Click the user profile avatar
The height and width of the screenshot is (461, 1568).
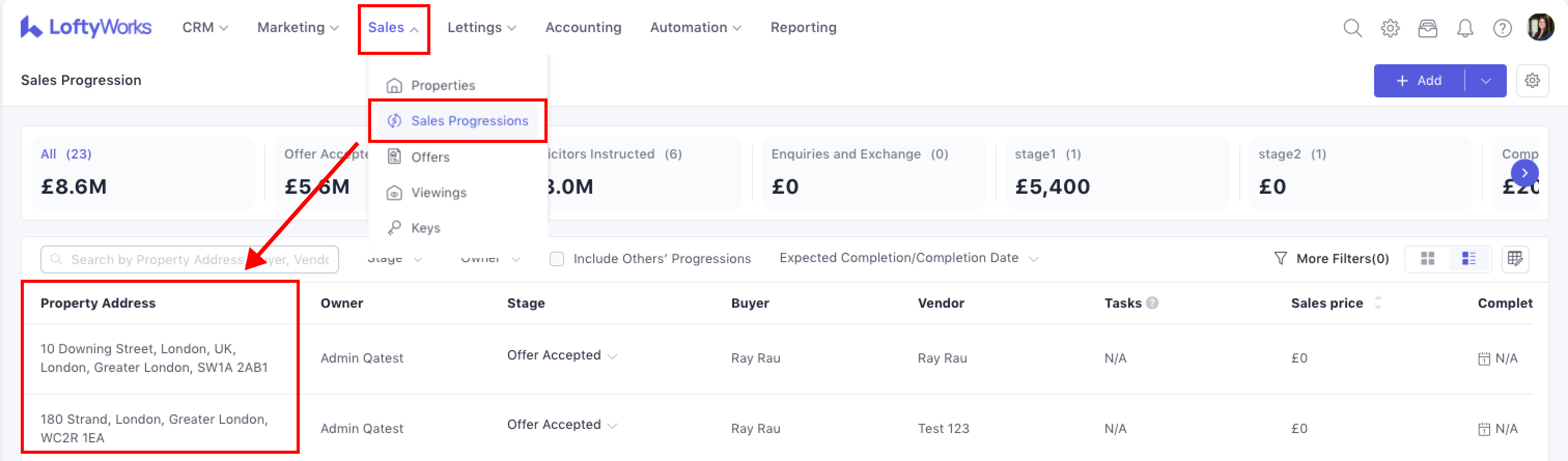(1540, 27)
